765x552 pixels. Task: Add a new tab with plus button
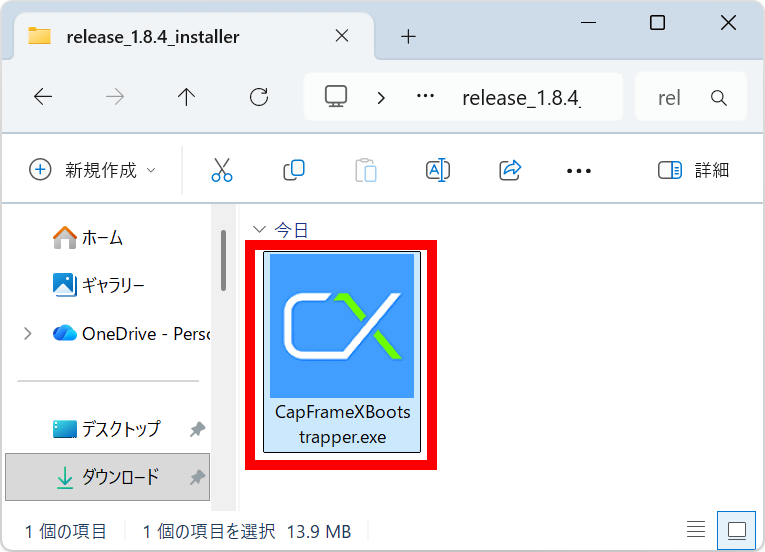[408, 37]
